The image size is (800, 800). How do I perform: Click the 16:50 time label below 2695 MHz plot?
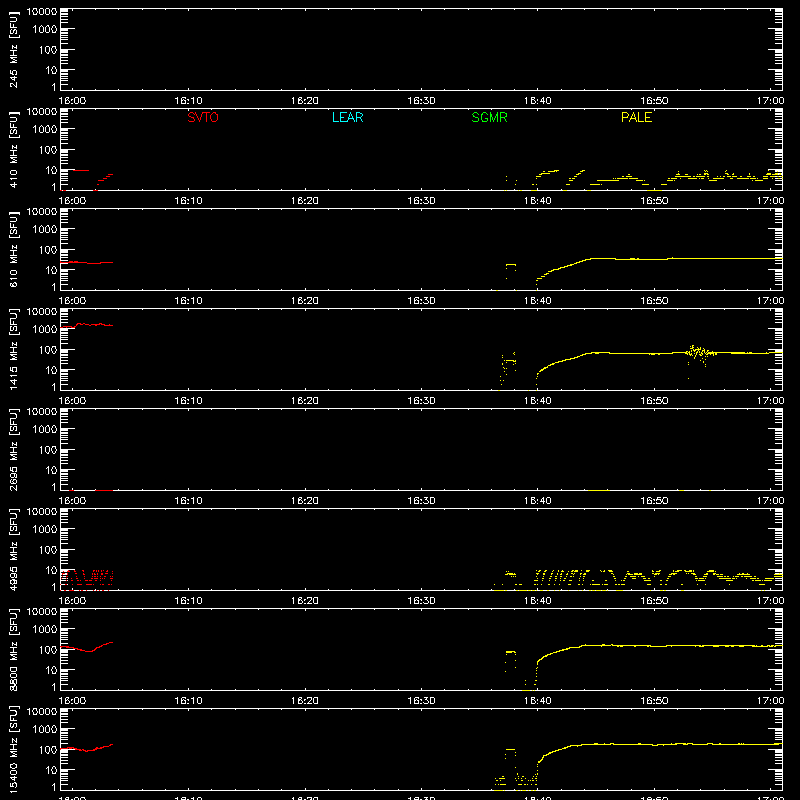tap(654, 501)
